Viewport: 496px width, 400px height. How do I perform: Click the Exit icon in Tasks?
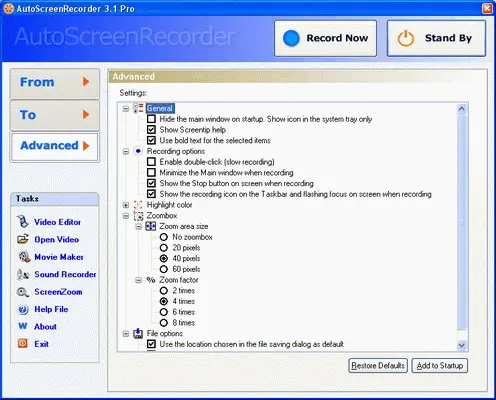tap(23, 343)
